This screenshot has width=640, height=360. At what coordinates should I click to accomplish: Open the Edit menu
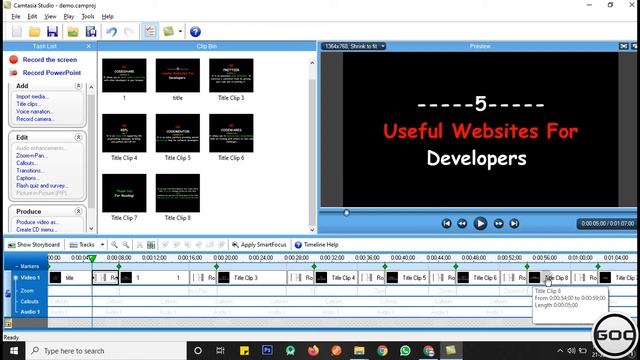(32, 16)
